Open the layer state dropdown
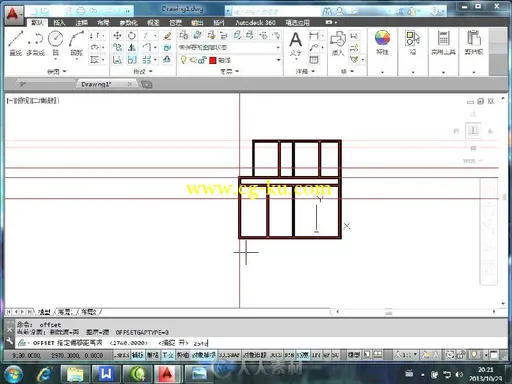 (x=229, y=47)
